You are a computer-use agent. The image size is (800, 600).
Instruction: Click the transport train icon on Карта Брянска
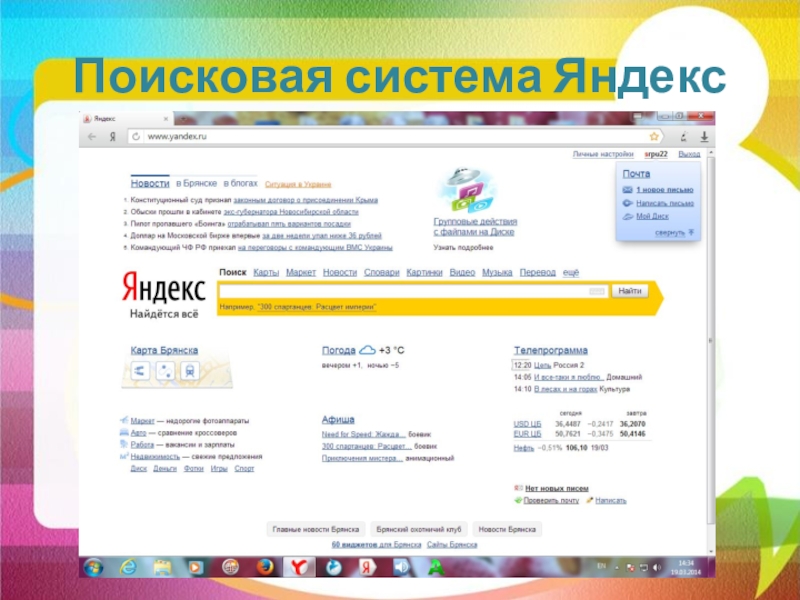pos(190,371)
